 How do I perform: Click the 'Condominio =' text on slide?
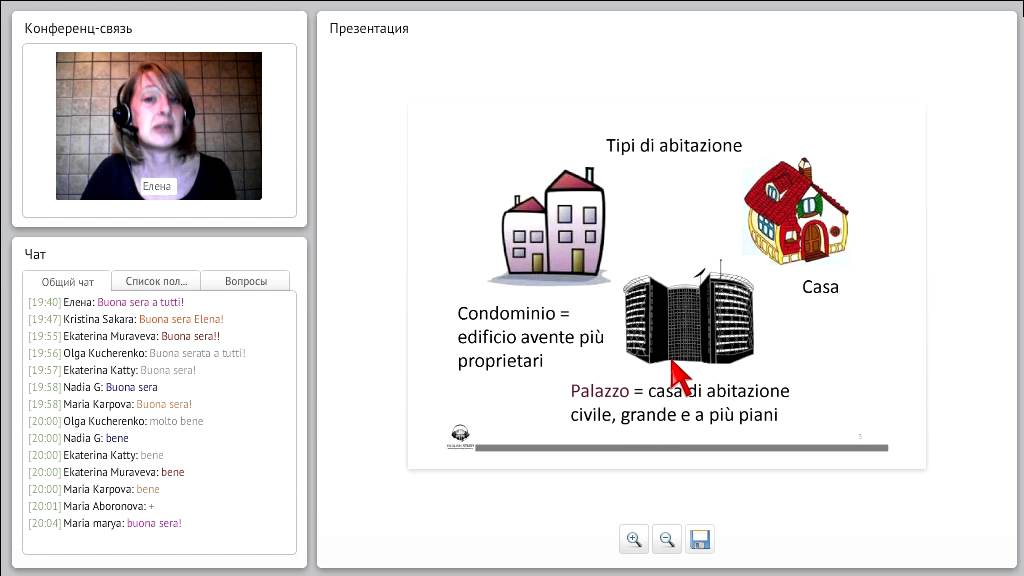(x=513, y=313)
